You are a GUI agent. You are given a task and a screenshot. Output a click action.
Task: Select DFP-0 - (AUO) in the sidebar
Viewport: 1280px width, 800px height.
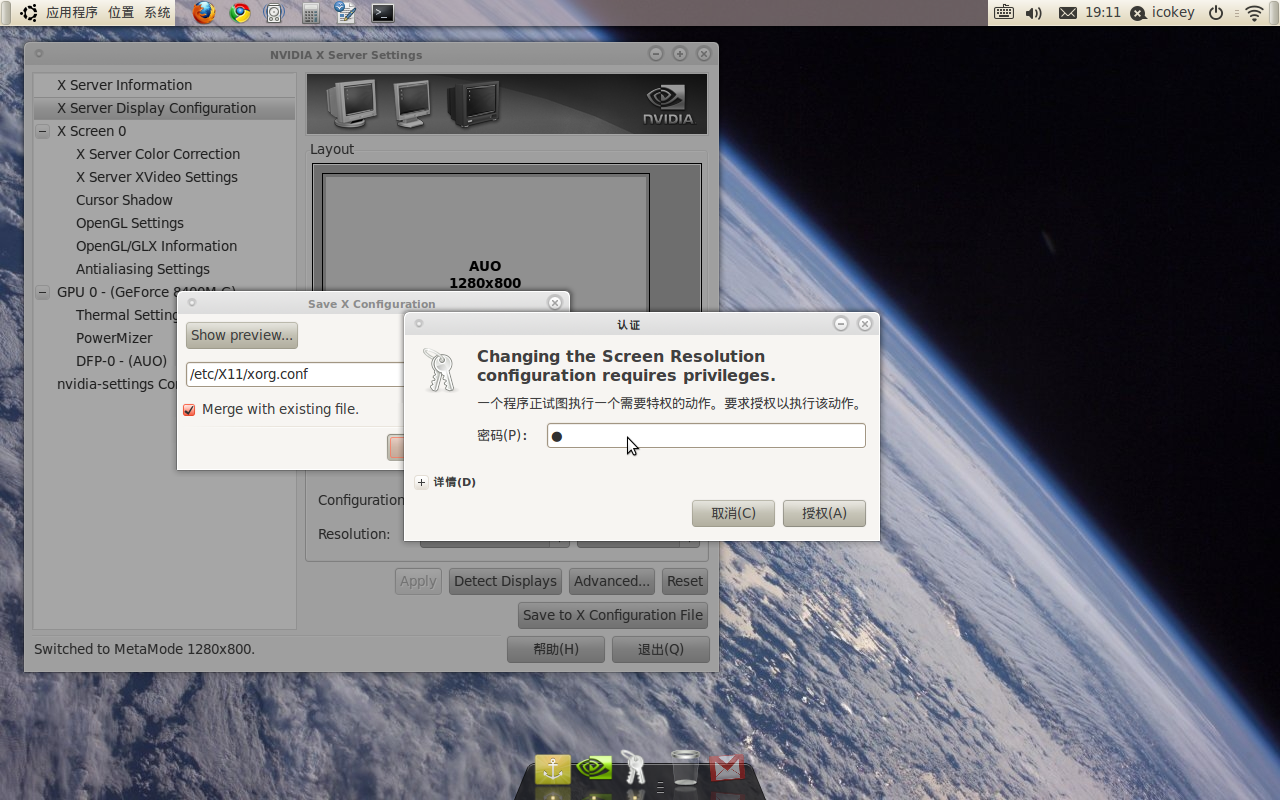coord(121,361)
